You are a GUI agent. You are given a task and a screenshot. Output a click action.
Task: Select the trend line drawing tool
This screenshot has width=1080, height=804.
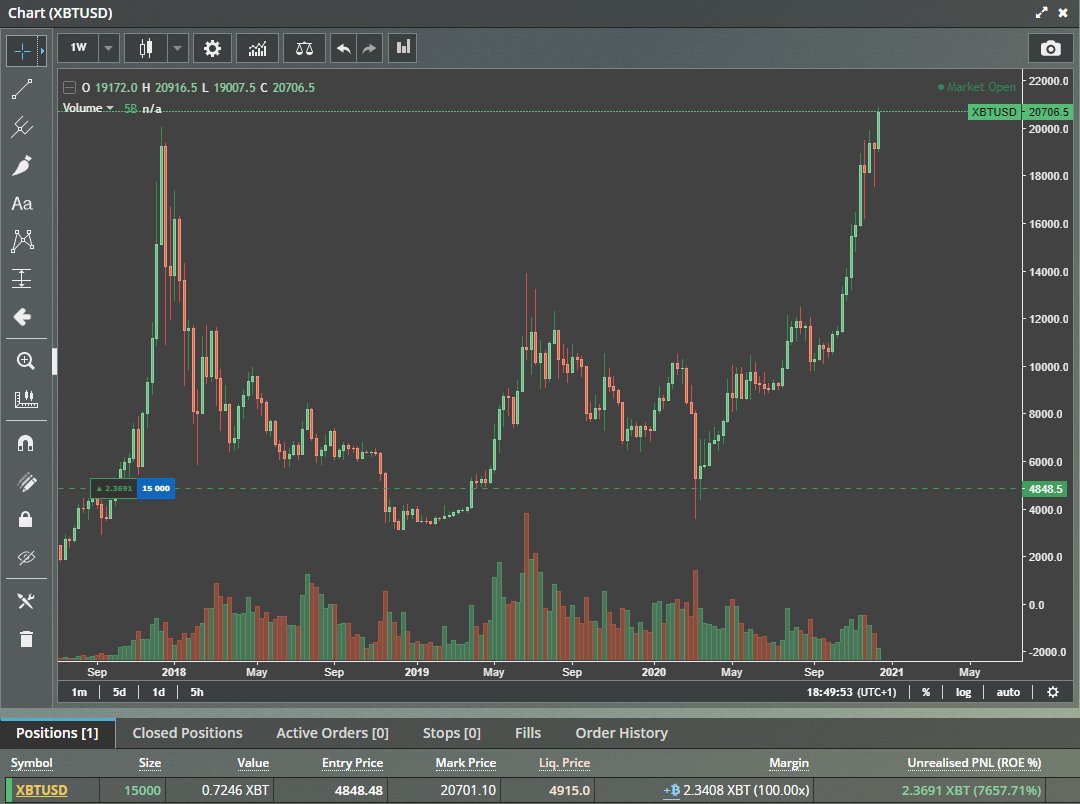pyautogui.click(x=22, y=89)
